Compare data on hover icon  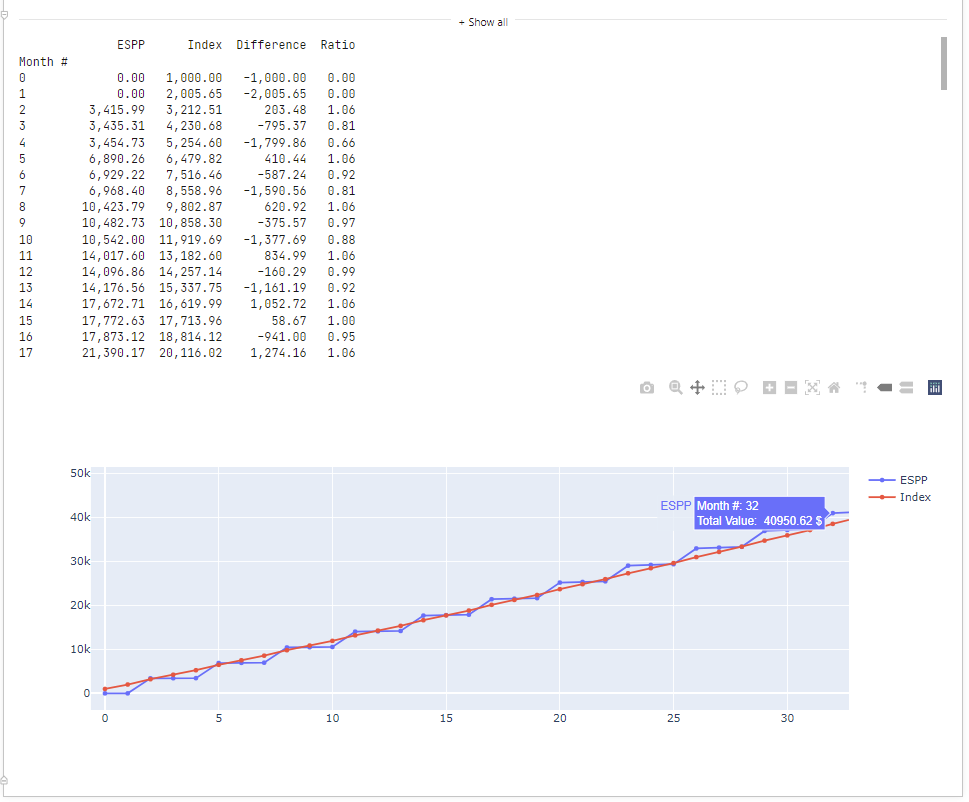[906, 387]
